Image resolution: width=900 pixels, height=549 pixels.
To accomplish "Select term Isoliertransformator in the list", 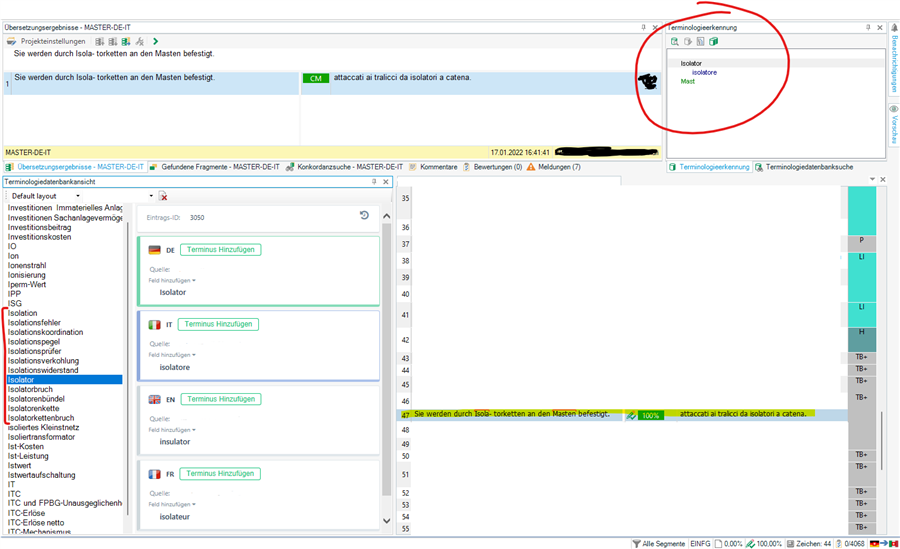I will coord(41,437).
